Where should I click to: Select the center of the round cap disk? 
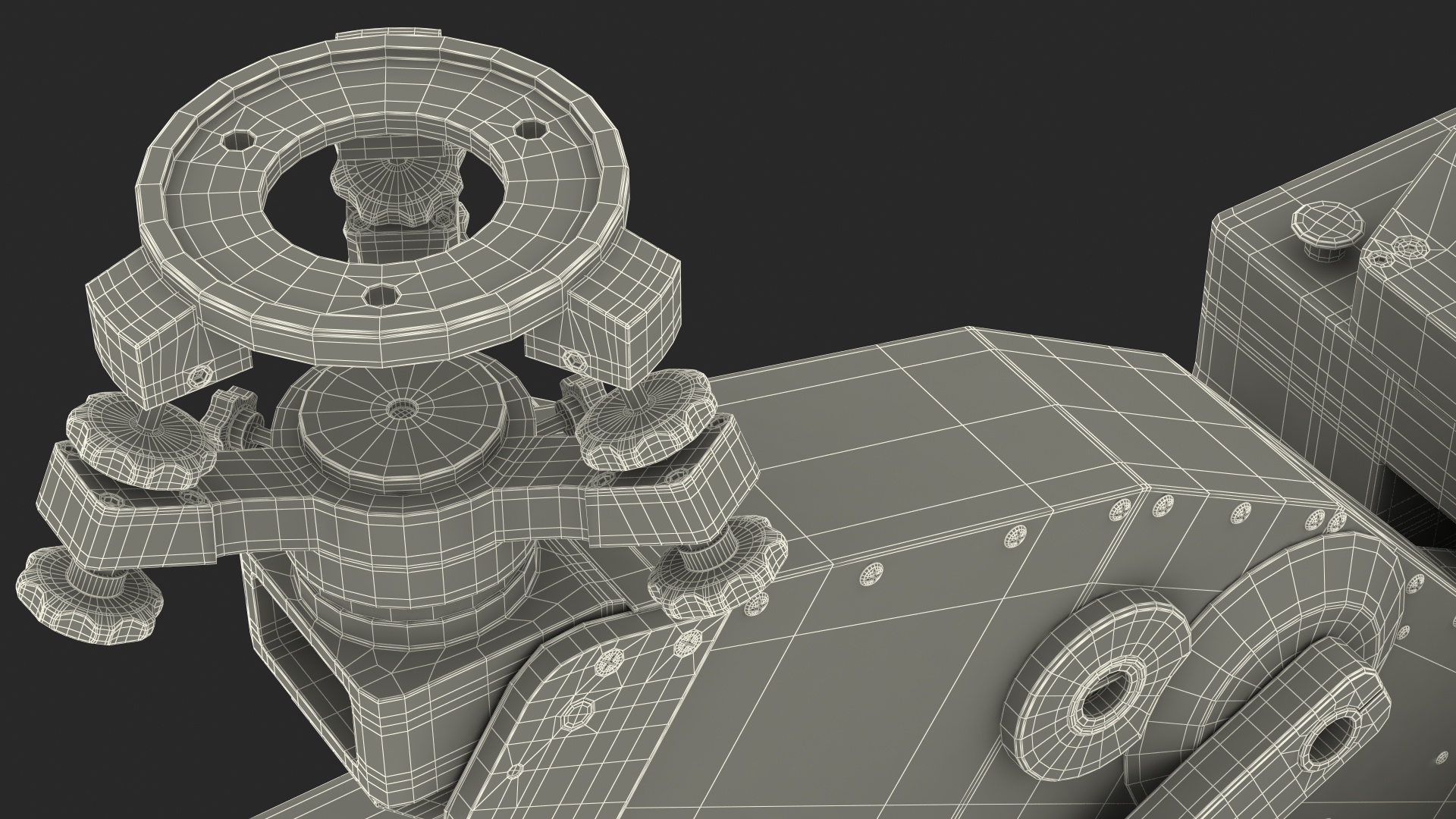[x=402, y=409]
